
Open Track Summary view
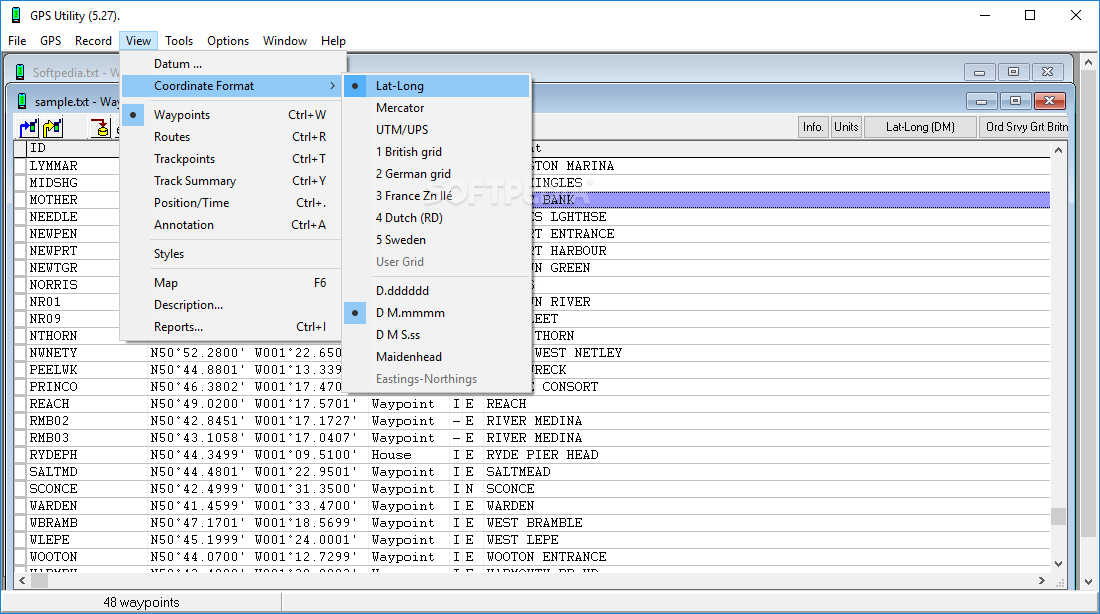click(x=232, y=181)
